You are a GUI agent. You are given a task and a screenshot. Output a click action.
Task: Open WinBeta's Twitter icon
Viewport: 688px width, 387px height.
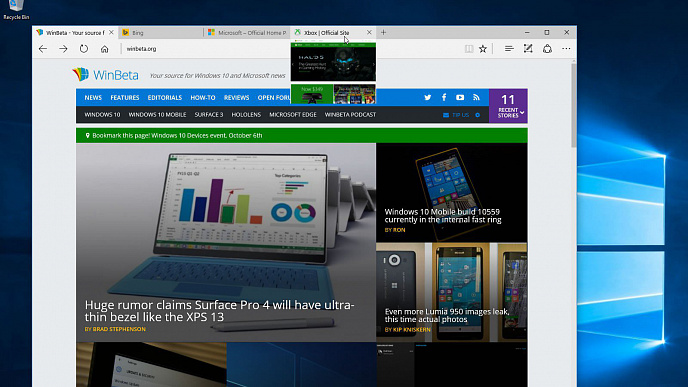pyautogui.click(x=427, y=97)
